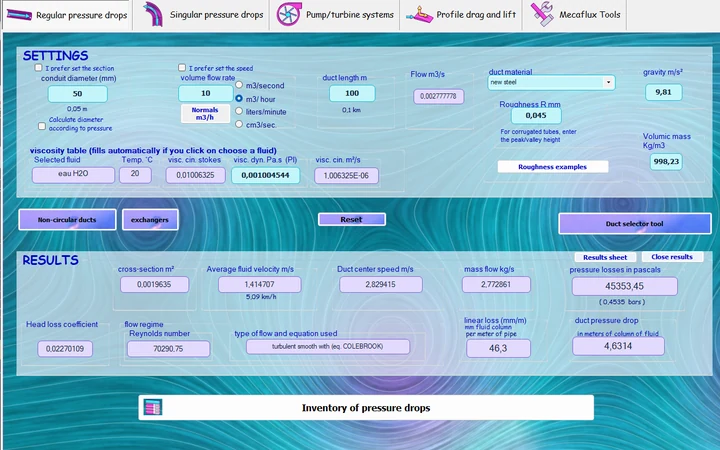Click the Normals m3/h button

pyautogui.click(x=205, y=113)
